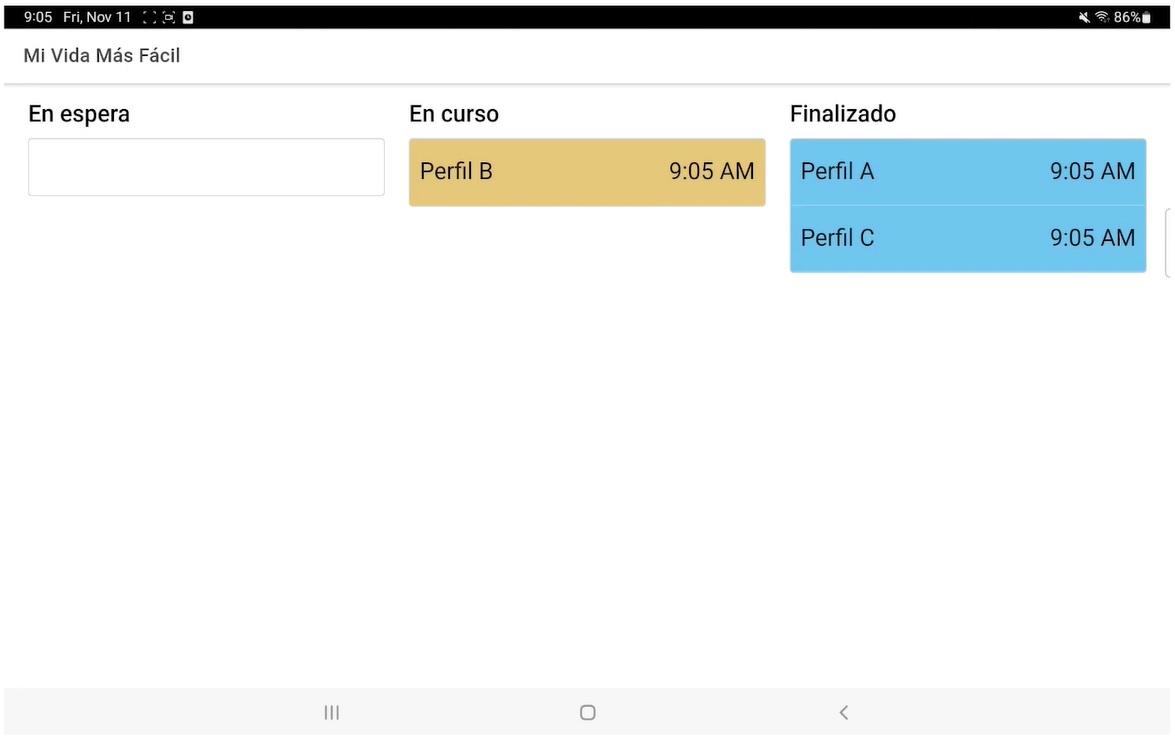
Task: Tap the muted sound status icon
Action: point(1084,17)
